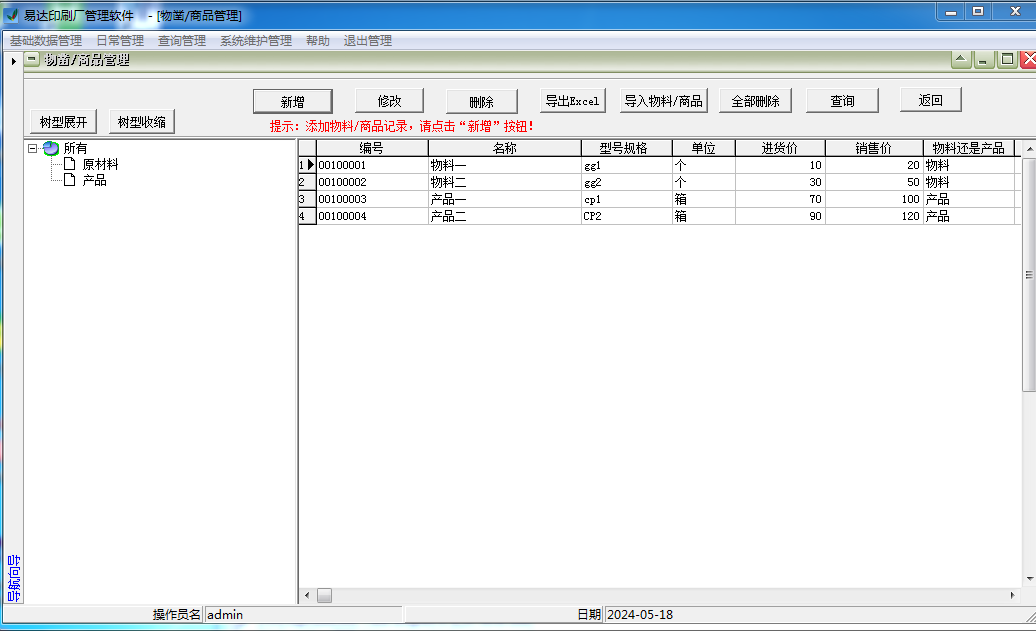Close the inner 物料/商品管理 panel
Viewport: 1036px width, 631px height.
tap(1029, 59)
